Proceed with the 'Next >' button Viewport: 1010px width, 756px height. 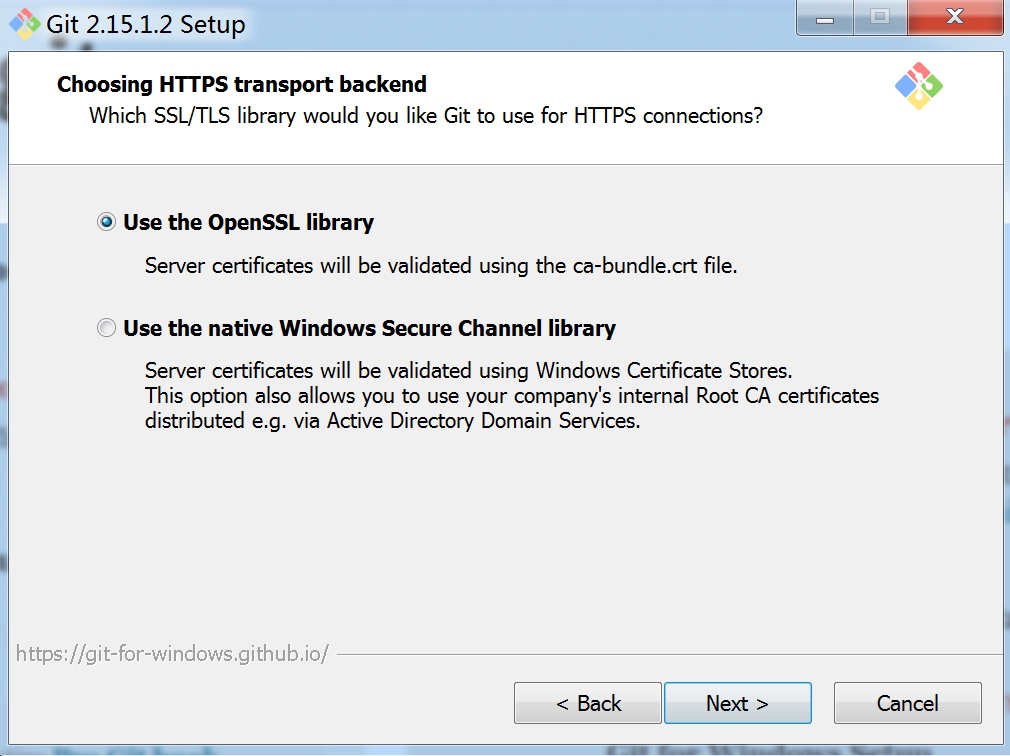tap(738, 703)
